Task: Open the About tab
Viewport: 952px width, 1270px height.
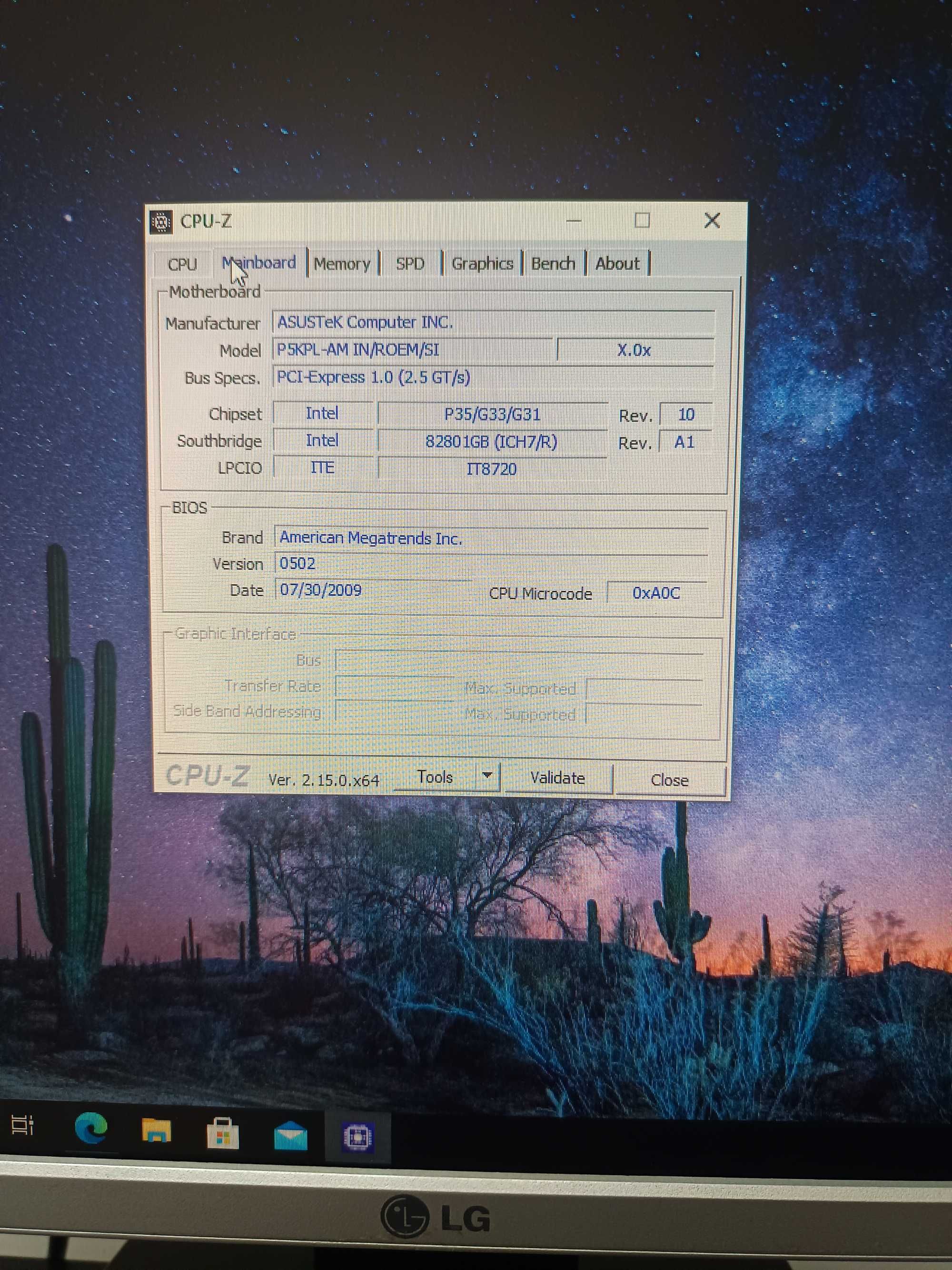Action: (x=617, y=263)
